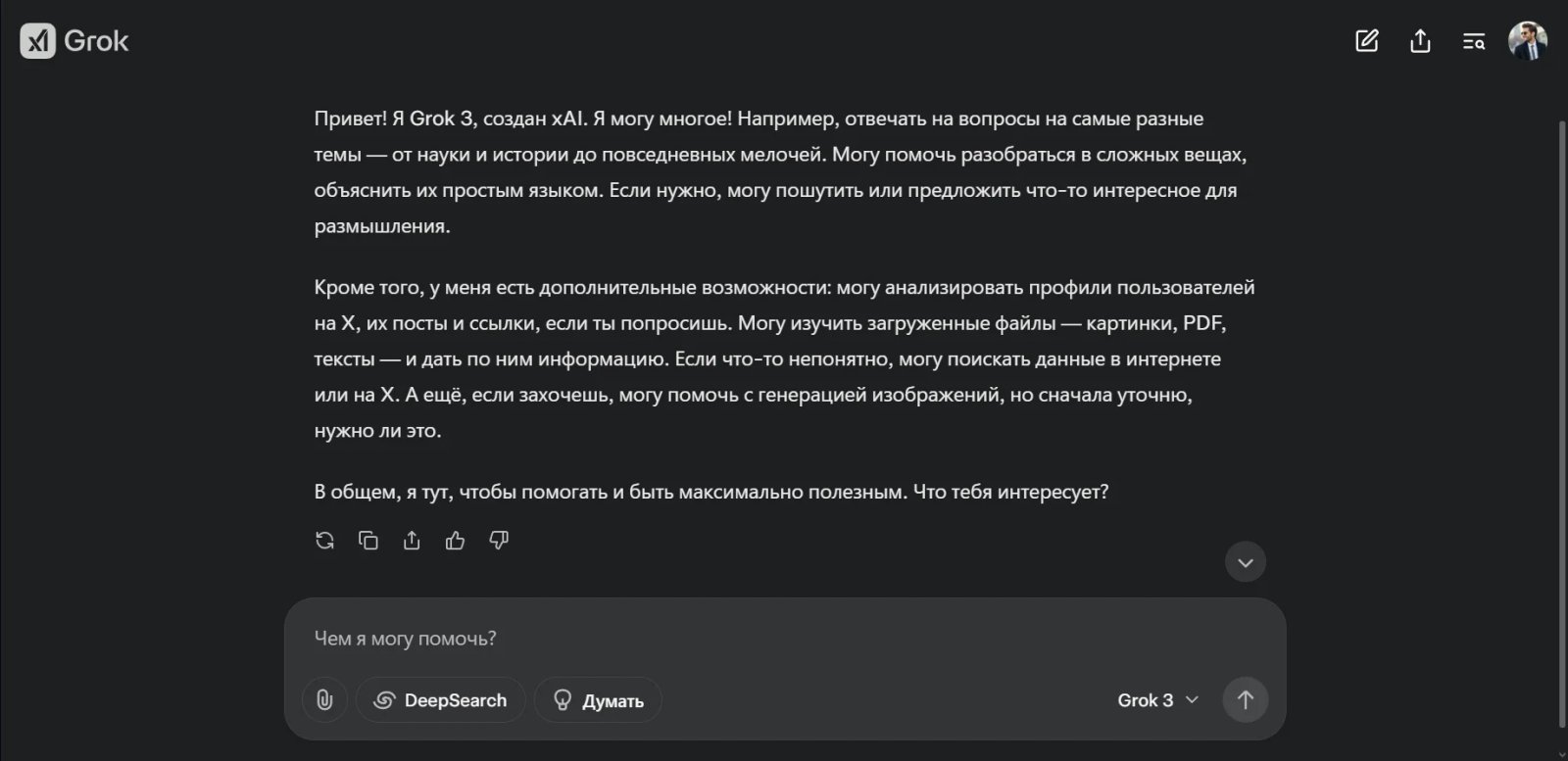Open the Grok 3 model selector dropdown
The image size is (1568, 761).
(x=1158, y=700)
